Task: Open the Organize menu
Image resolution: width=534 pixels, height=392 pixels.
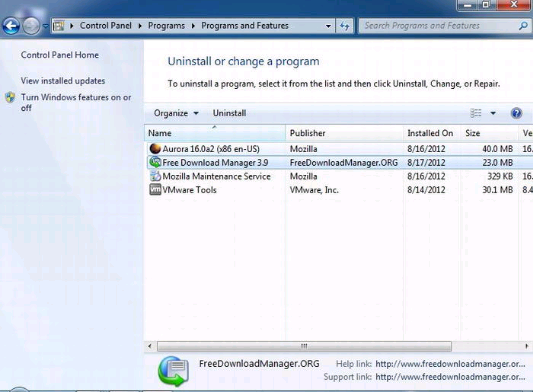Action: tap(176, 113)
